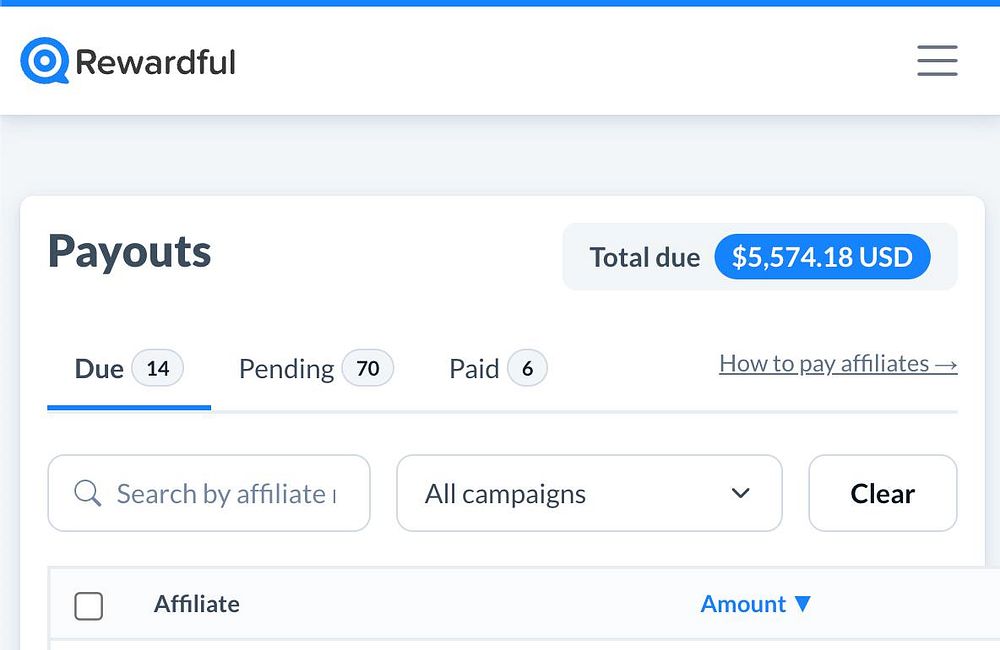This screenshot has width=1000, height=650.
Task: Click the Amount sort arrow icon
Action: [x=802, y=604]
